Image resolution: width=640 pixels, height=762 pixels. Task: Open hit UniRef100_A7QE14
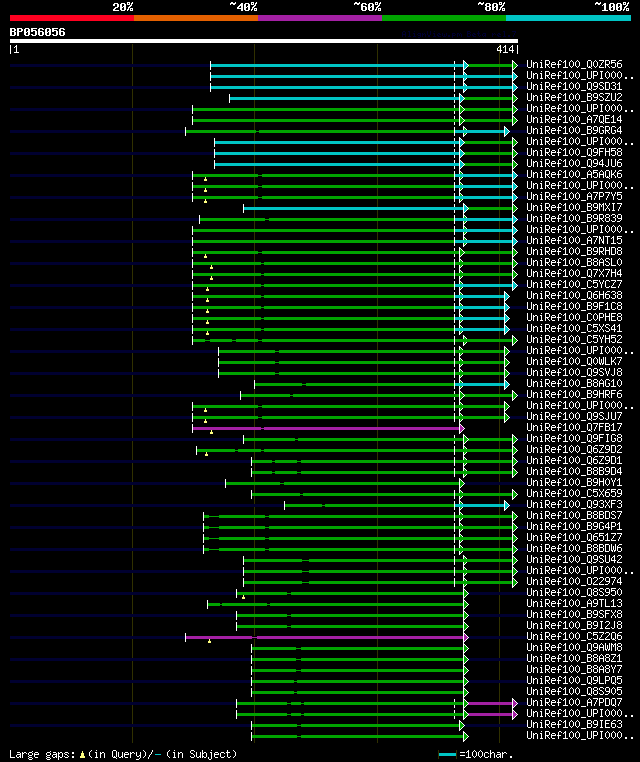coord(574,120)
